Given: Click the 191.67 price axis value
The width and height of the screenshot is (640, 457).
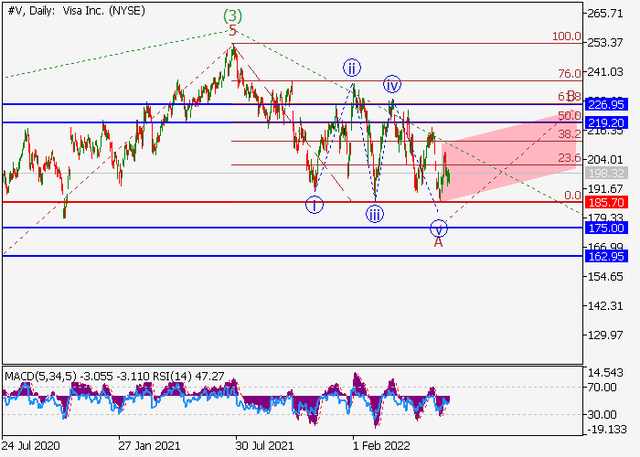Looking at the screenshot, I should tap(605, 189).
